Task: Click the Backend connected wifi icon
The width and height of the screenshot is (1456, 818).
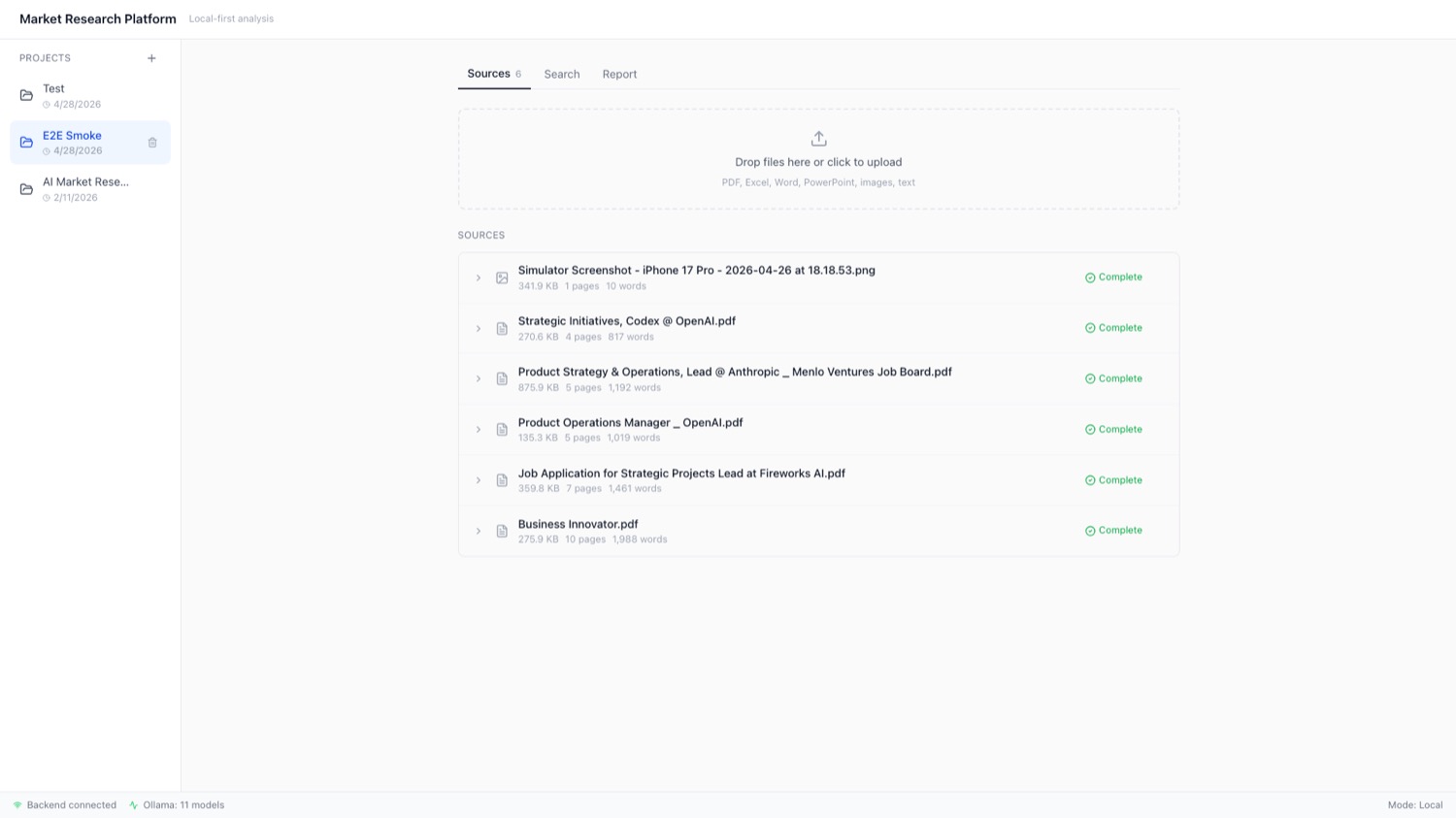Action: [17, 805]
